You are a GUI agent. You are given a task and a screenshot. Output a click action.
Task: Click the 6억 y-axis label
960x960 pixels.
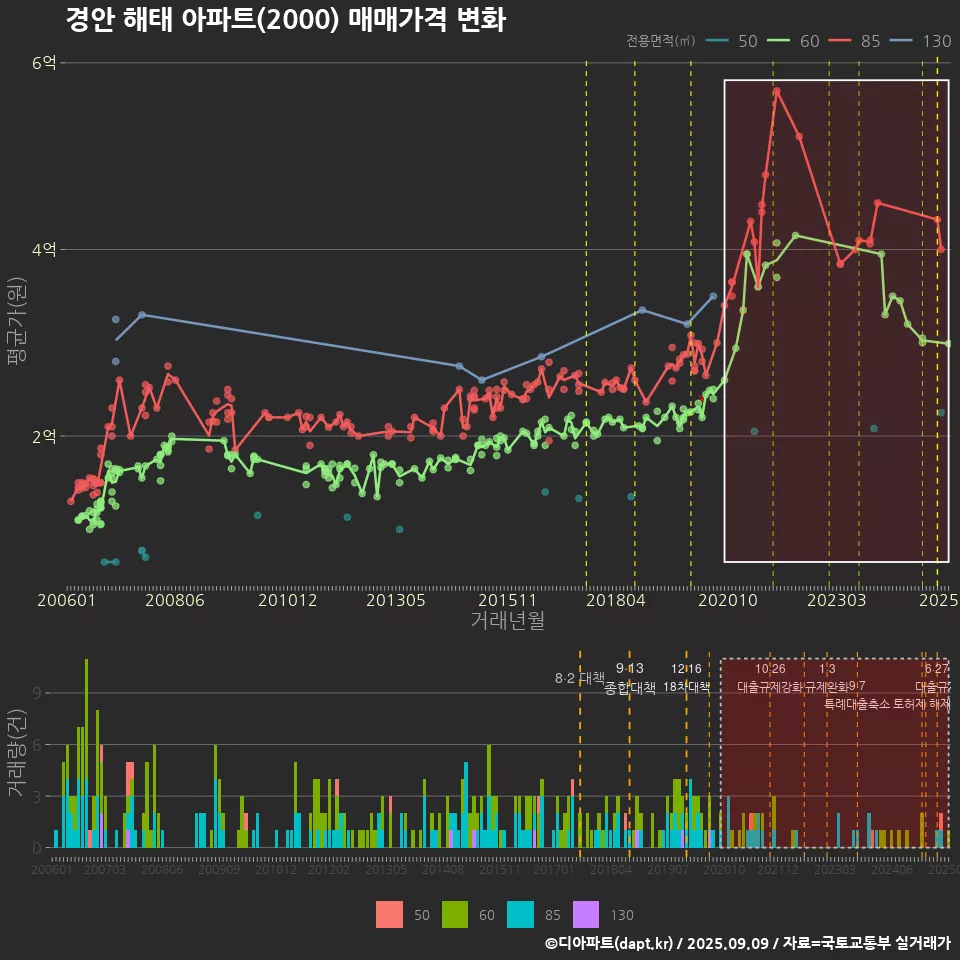tap(44, 62)
